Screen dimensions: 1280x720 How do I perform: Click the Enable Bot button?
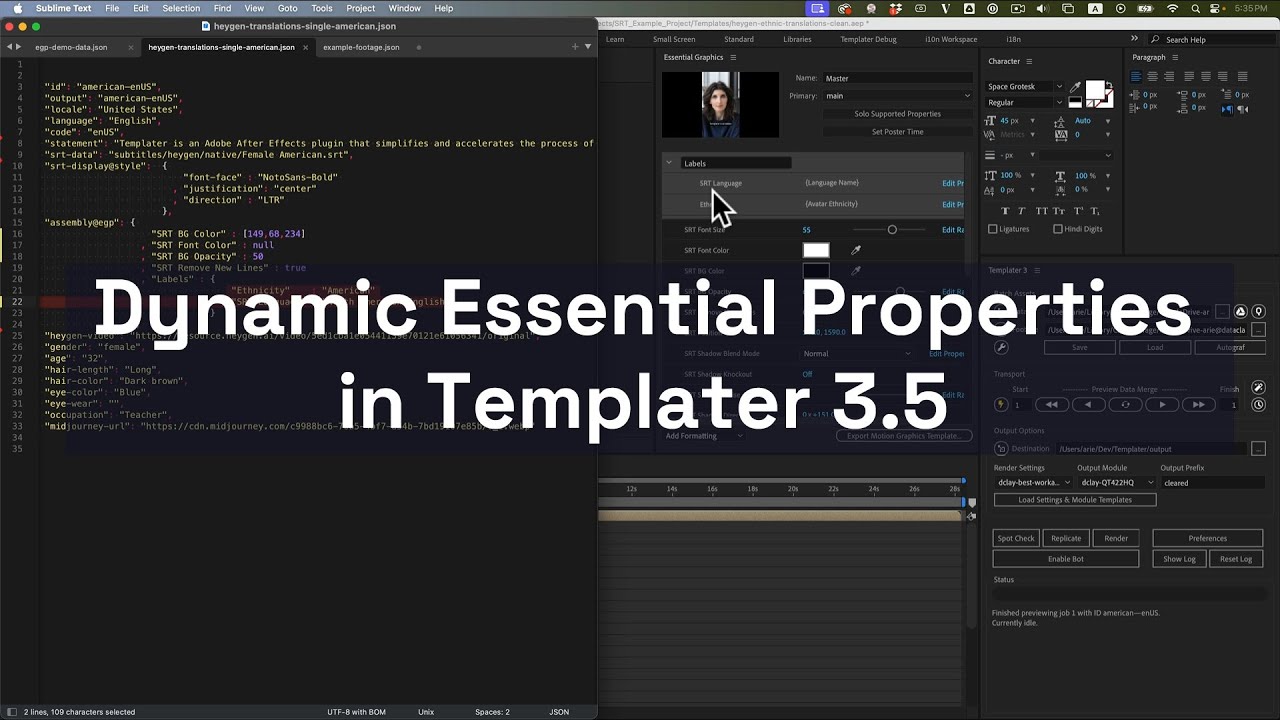[x=1066, y=559]
